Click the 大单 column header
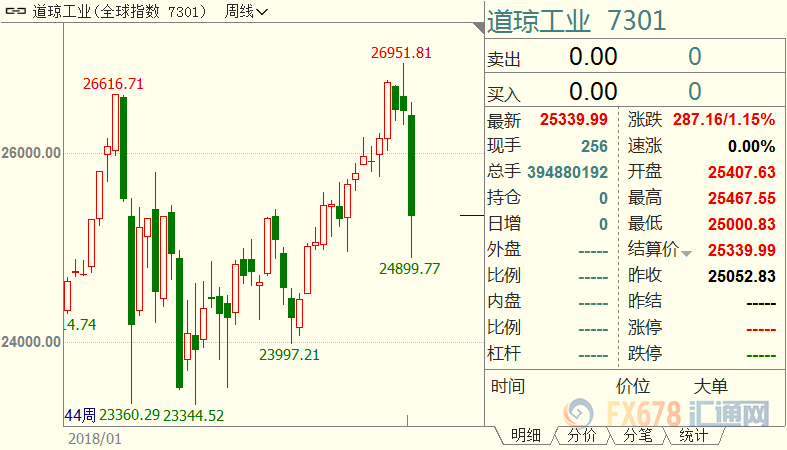 [711, 387]
